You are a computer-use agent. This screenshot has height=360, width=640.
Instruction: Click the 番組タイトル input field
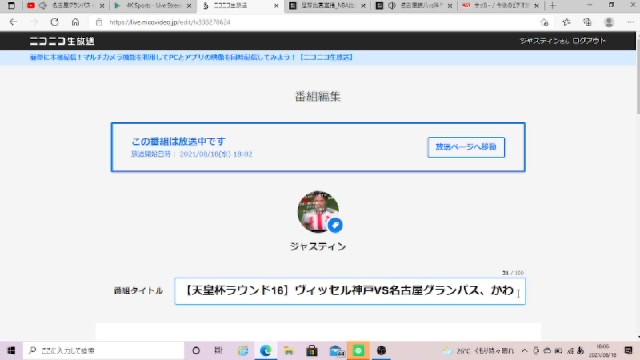tap(350, 291)
